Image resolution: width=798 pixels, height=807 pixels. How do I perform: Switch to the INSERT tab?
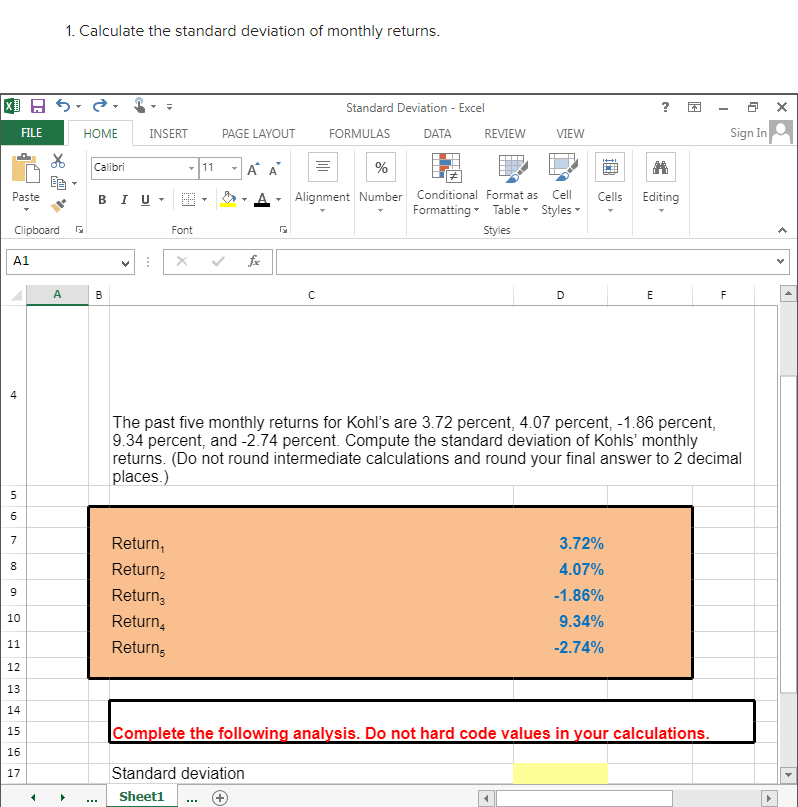(x=168, y=134)
